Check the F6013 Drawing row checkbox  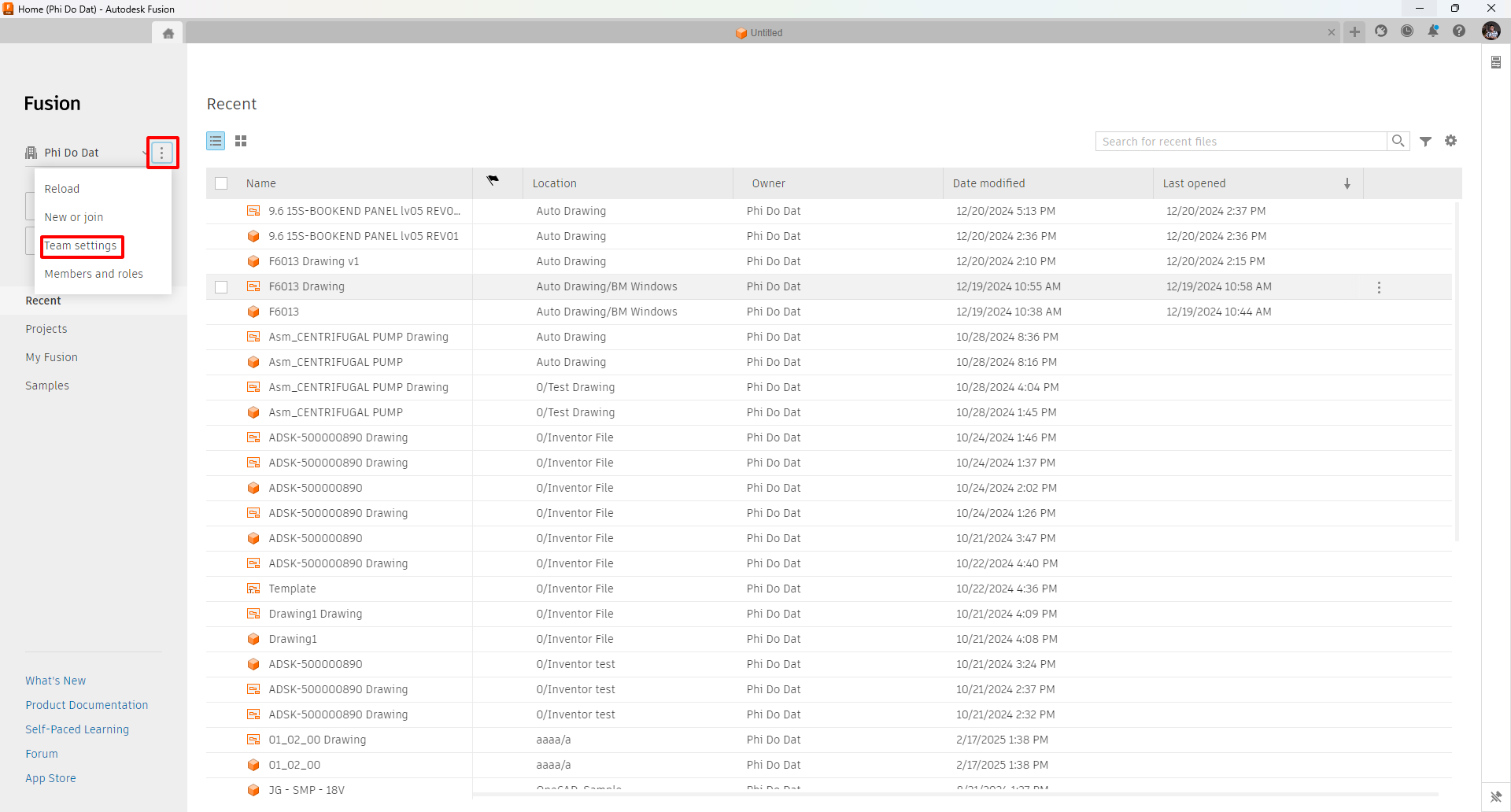pyautogui.click(x=221, y=287)
